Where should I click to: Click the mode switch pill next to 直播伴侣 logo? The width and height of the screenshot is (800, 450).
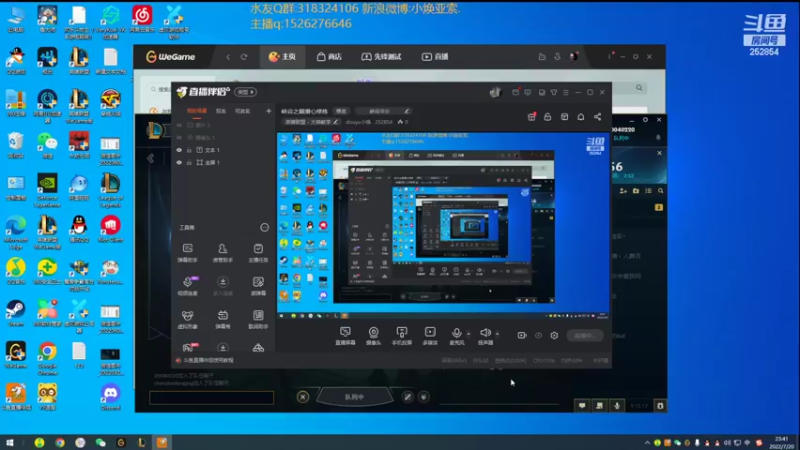click(245, 92)
